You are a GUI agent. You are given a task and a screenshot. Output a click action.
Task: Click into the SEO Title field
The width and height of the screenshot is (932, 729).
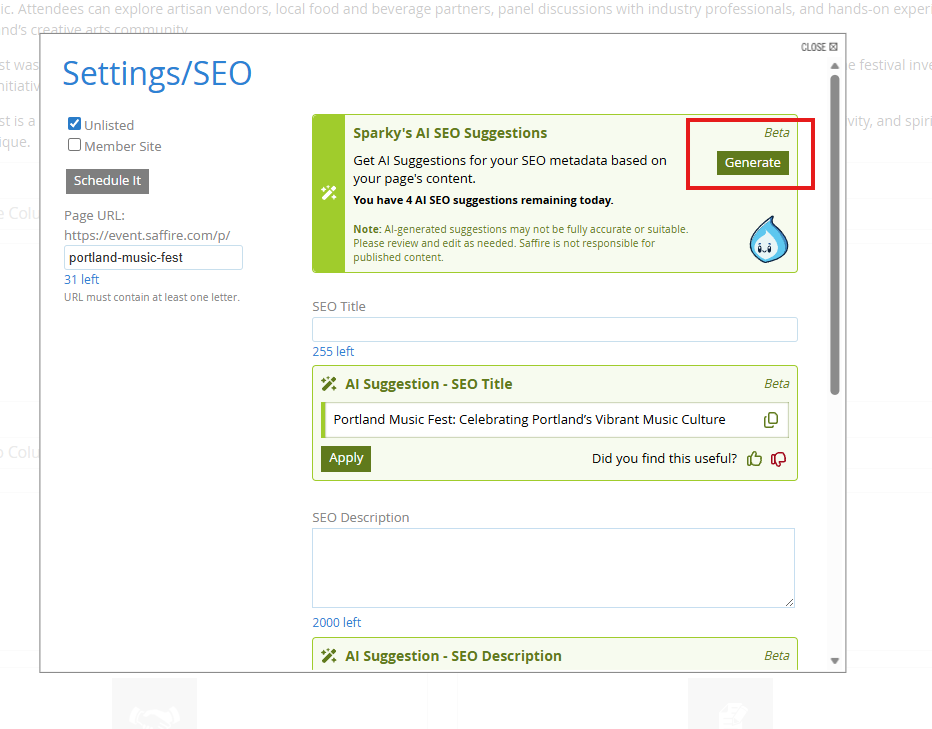pos(555,329)
